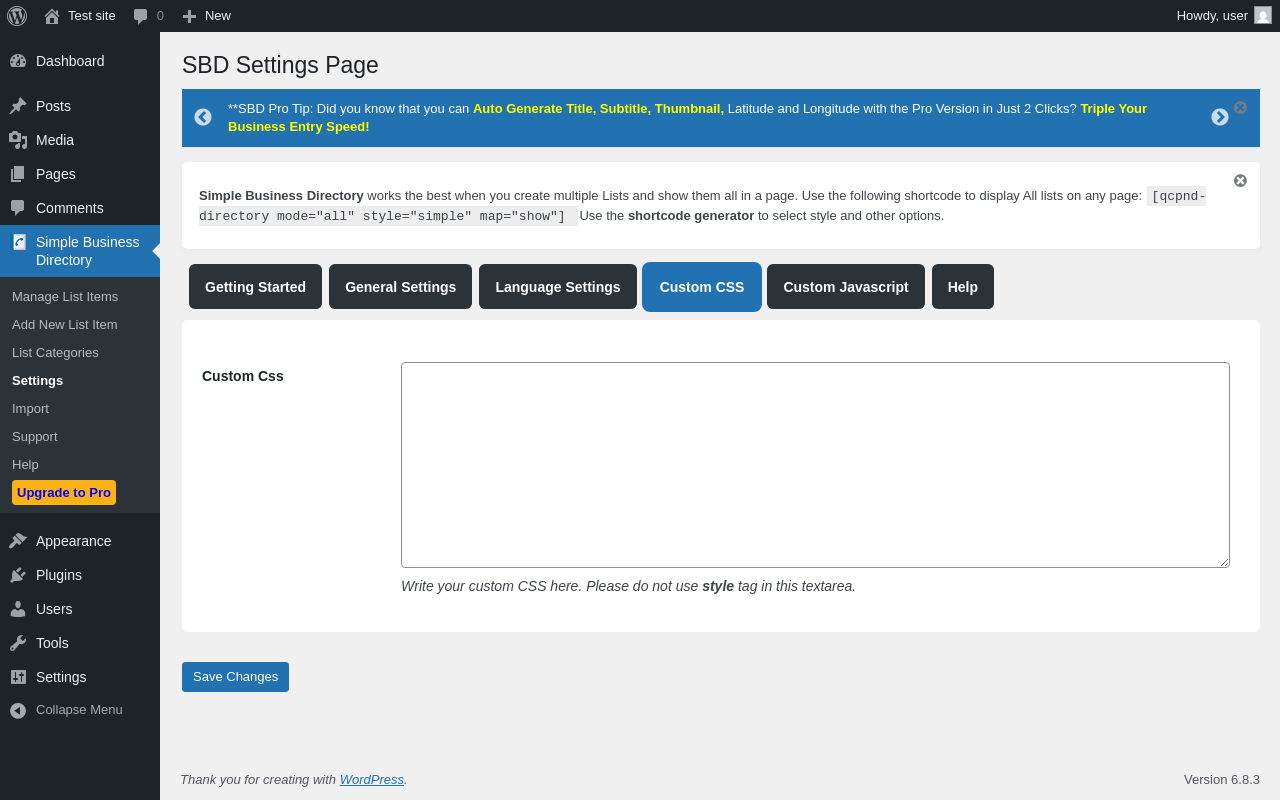Open the Simple Business Directory menu label
Screen dimensions: 1280x800
(88, 251)
